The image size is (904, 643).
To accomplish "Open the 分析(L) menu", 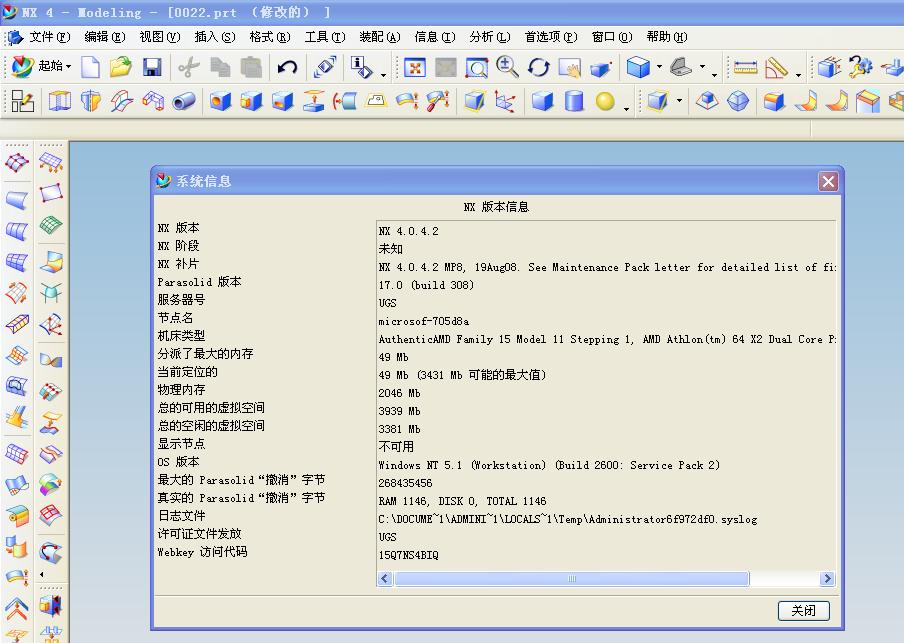I will coord(489,37).
